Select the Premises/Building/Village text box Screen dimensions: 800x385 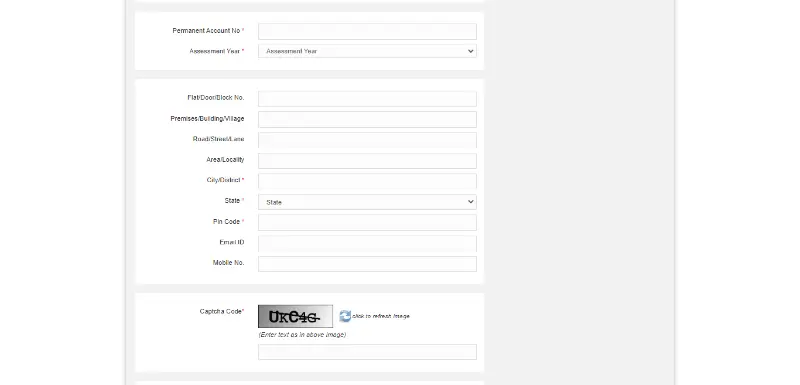coord(367,119)
